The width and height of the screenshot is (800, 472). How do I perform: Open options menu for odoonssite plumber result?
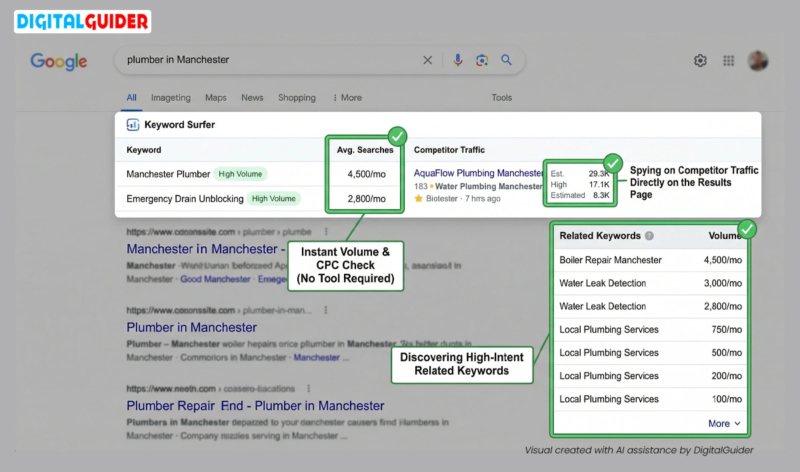(326, 232)
